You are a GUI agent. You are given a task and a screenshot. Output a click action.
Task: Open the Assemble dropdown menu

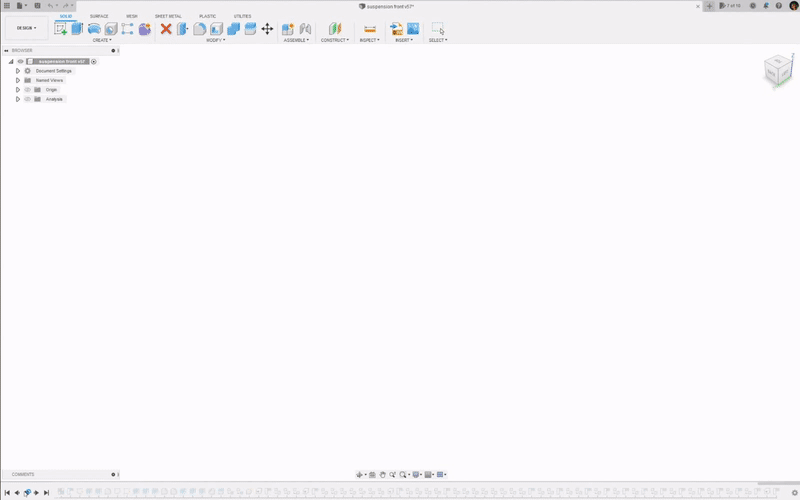click(x=296, y=40)
